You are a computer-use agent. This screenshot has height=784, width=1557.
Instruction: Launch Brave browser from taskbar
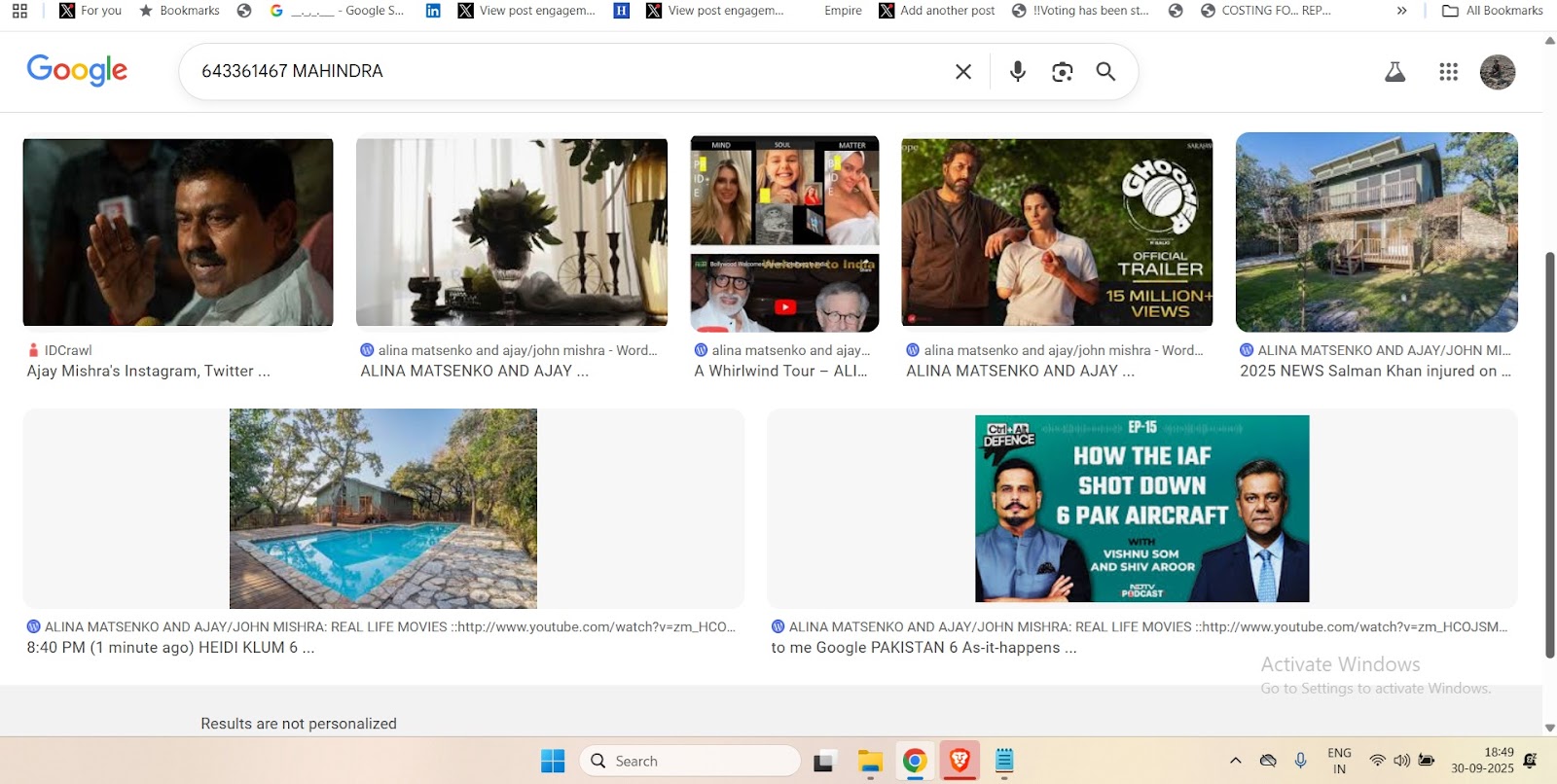960,761
